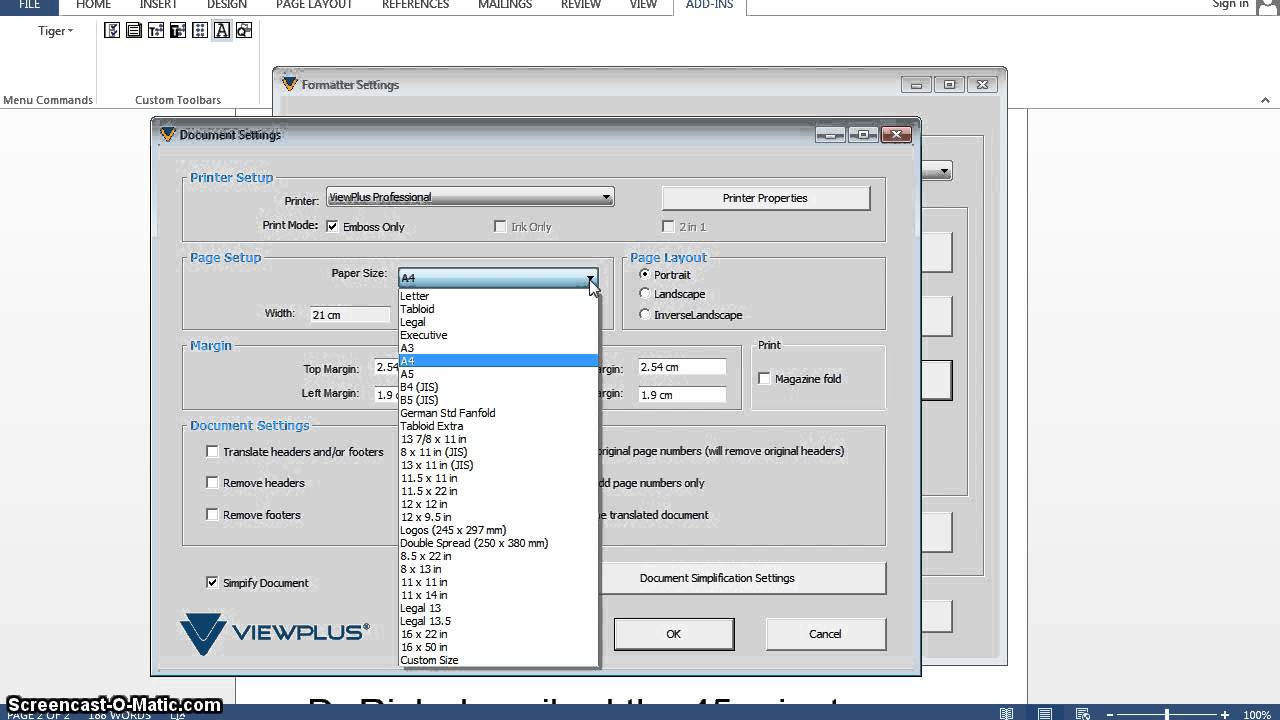Switch to the HOME ribbon tab
Viewport: 1280px width, 720px height.
[x=94, y=5]
